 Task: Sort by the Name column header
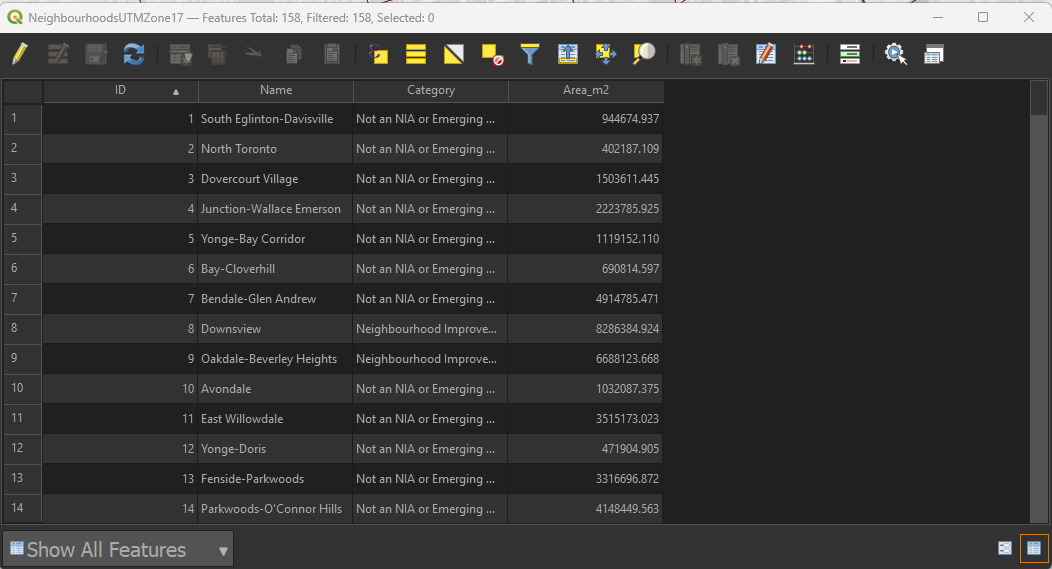(276, 91)
